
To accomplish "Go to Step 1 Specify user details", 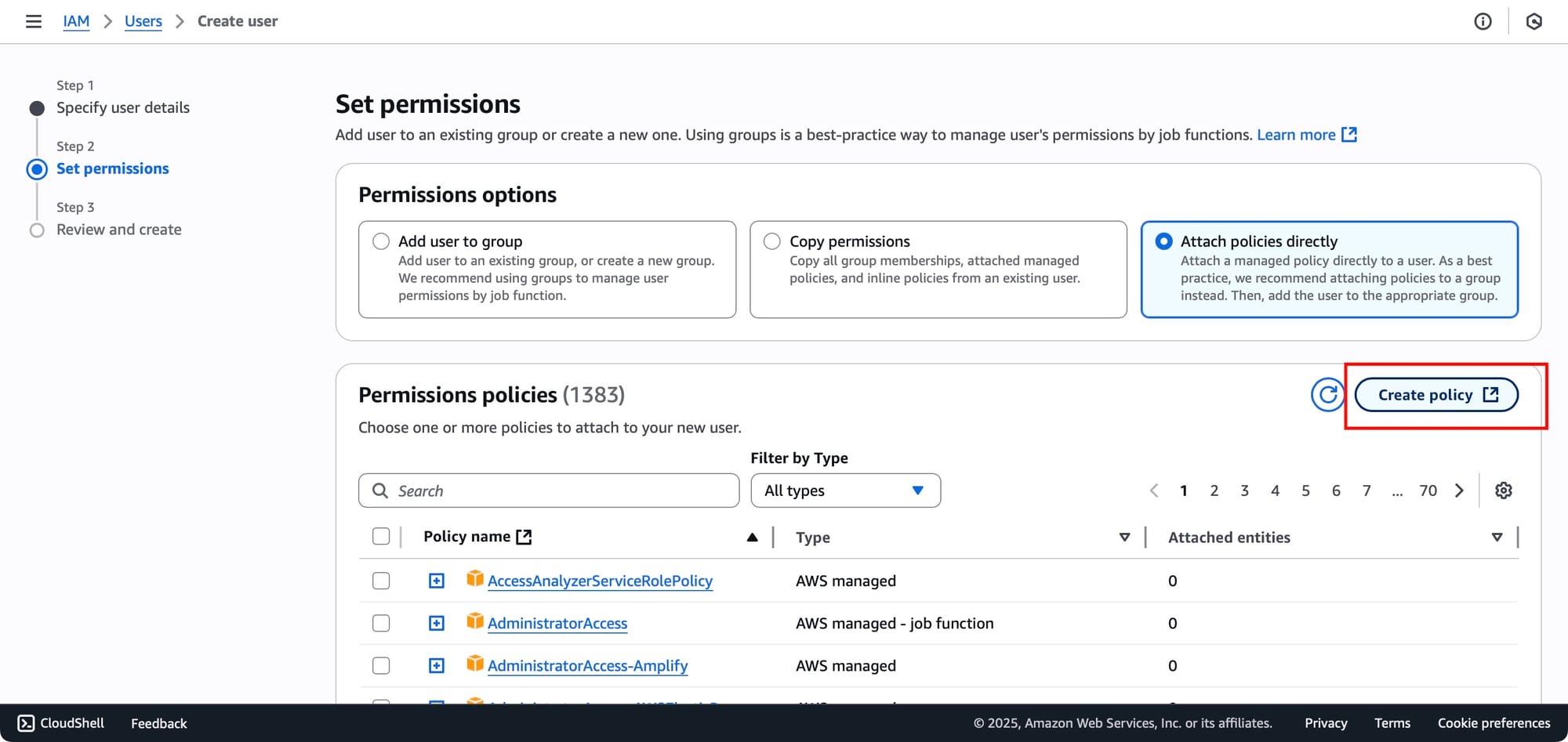I will 123,107.
